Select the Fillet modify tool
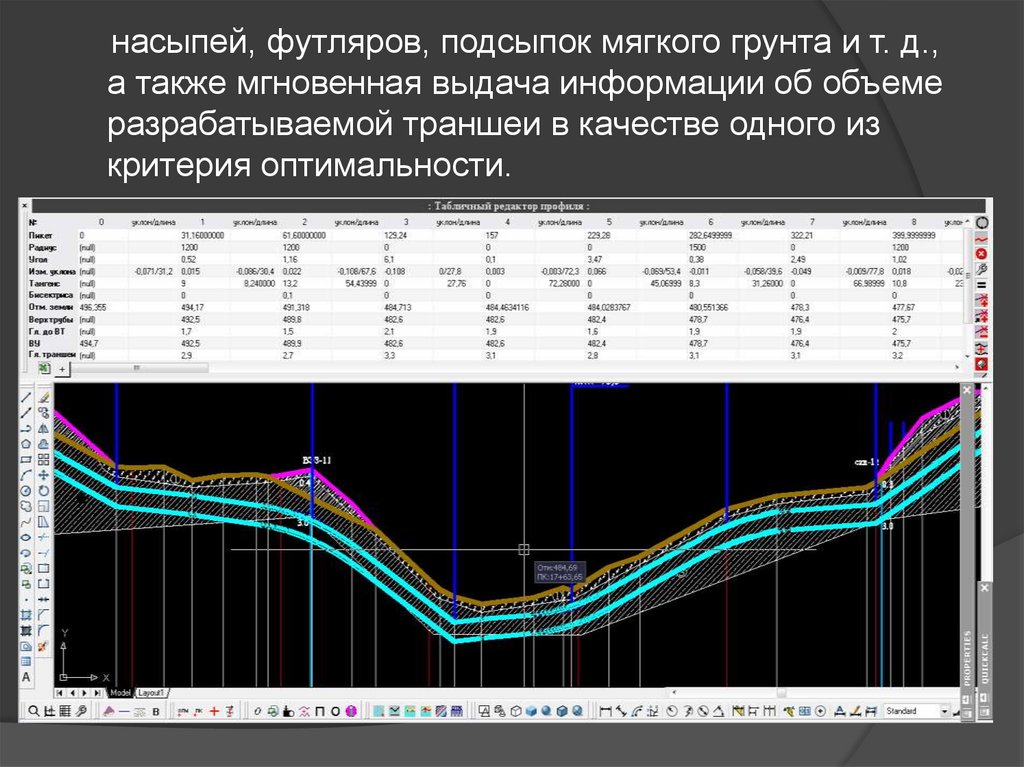This screenshot has width=1024, height=767. [x=43, y=630]
